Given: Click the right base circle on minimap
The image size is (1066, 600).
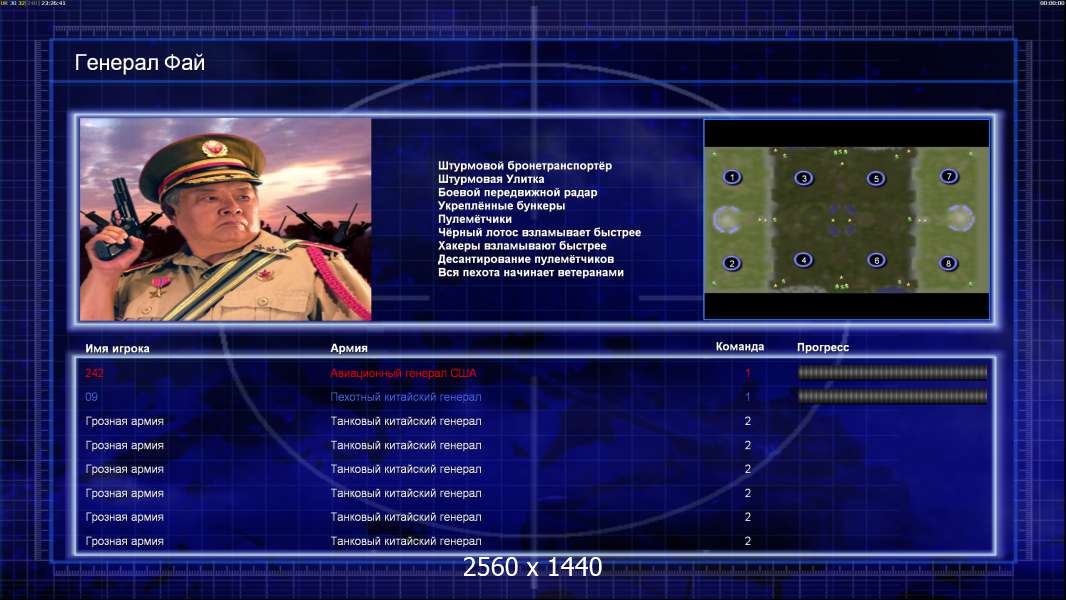Looking at the screenshot, I should (960, 219).
